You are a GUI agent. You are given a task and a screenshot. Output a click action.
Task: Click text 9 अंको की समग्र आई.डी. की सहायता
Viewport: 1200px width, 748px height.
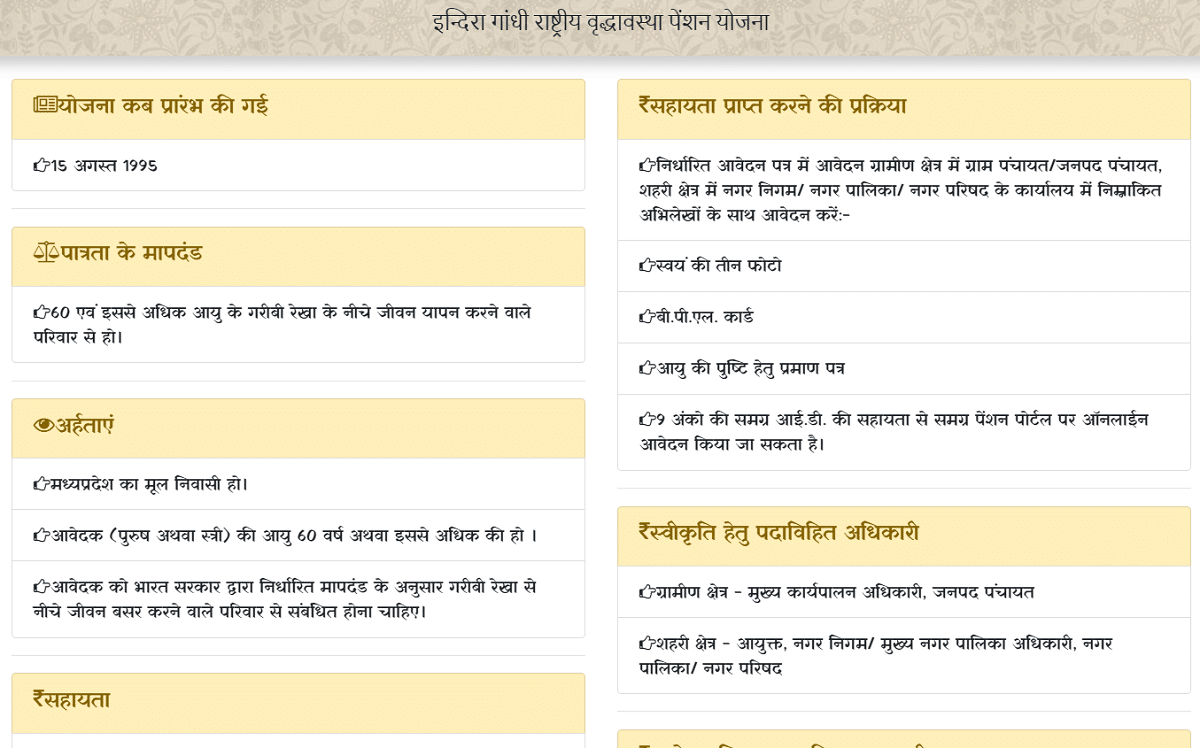pyautogui.click(x=894, y=431)
